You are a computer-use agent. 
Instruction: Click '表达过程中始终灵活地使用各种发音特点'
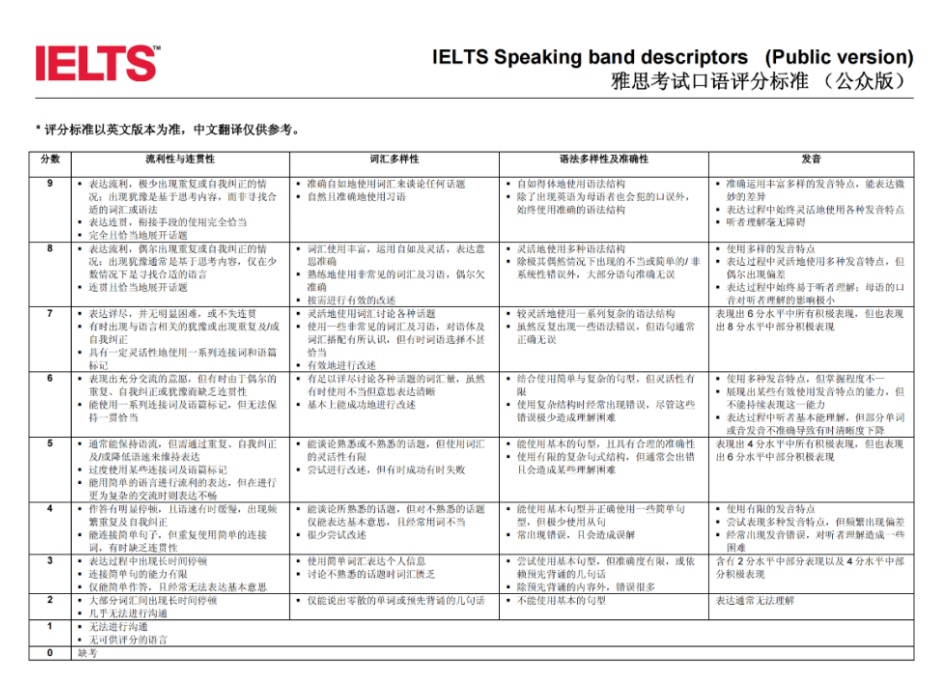click(x=815, y=210)
